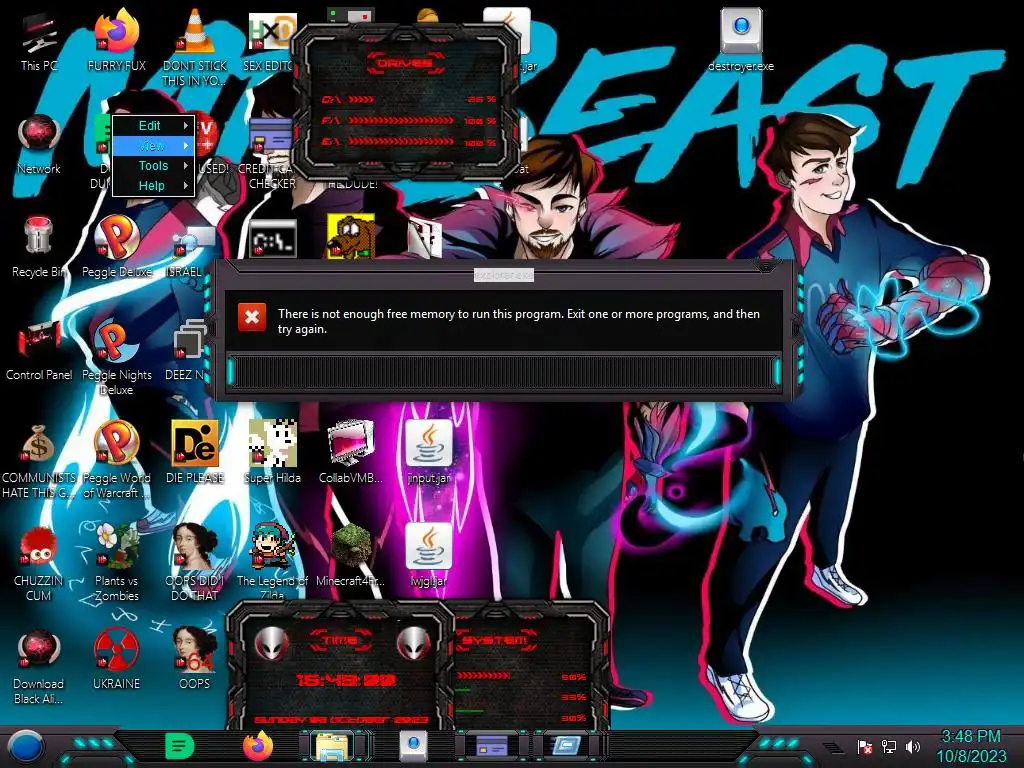Open the ISRAEL desktop shortcut
This screenshot has width=1024, height=768.
pos(194,252)
